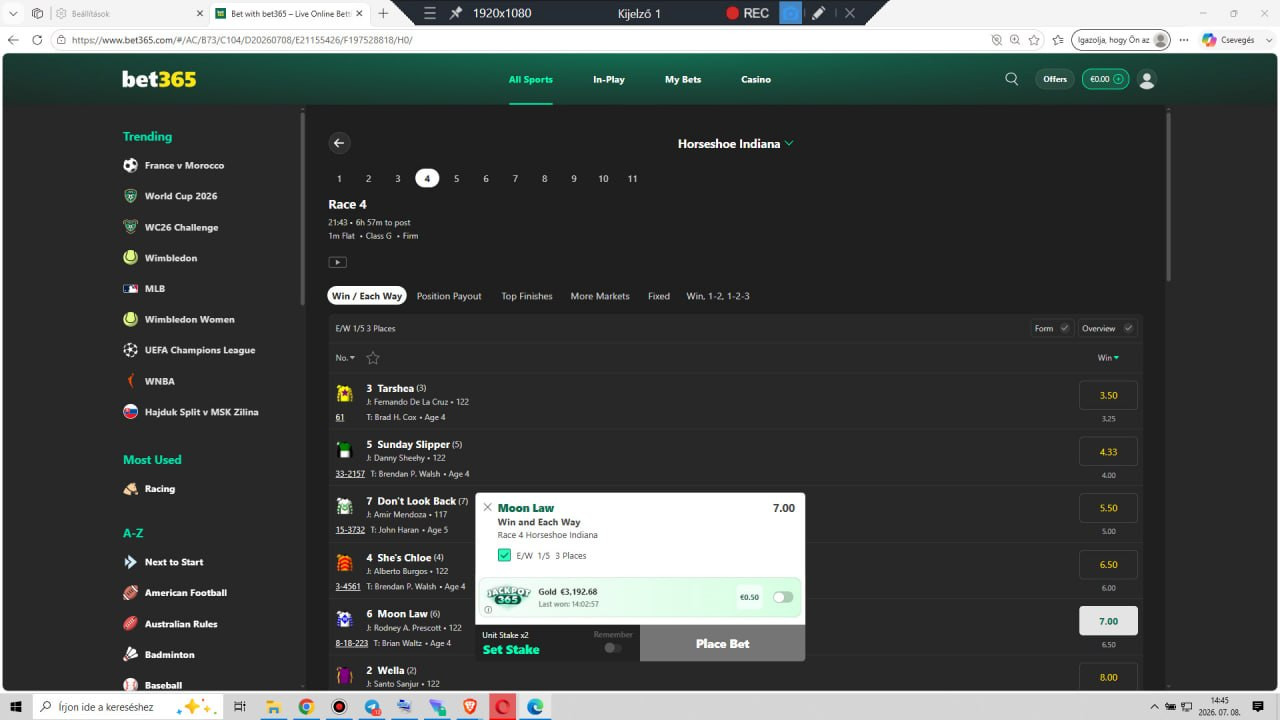This screenshot has width=1280, height=720.
Task: Open the More Markets tab
Action: coord(600,296)
